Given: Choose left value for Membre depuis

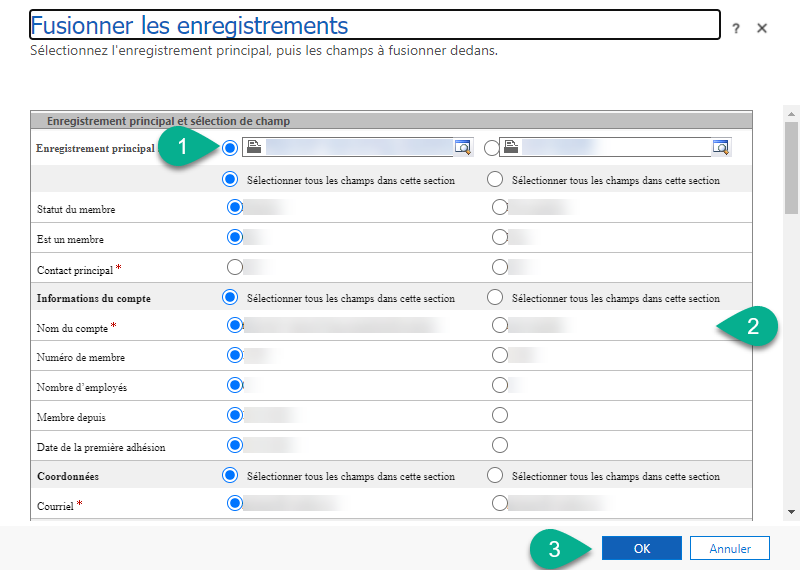Looking at the screenshot, I should [x=235, y=415].
